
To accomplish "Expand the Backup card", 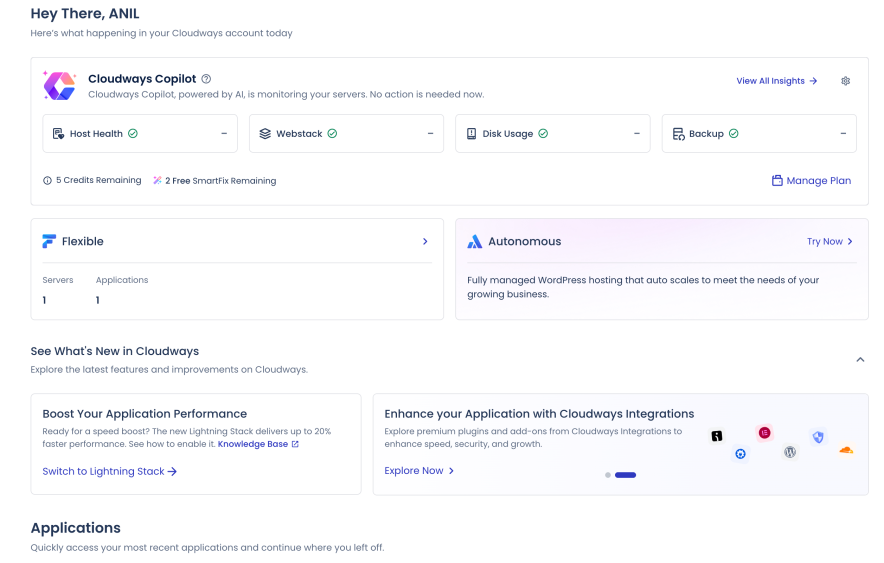I will tap(843, 134).
